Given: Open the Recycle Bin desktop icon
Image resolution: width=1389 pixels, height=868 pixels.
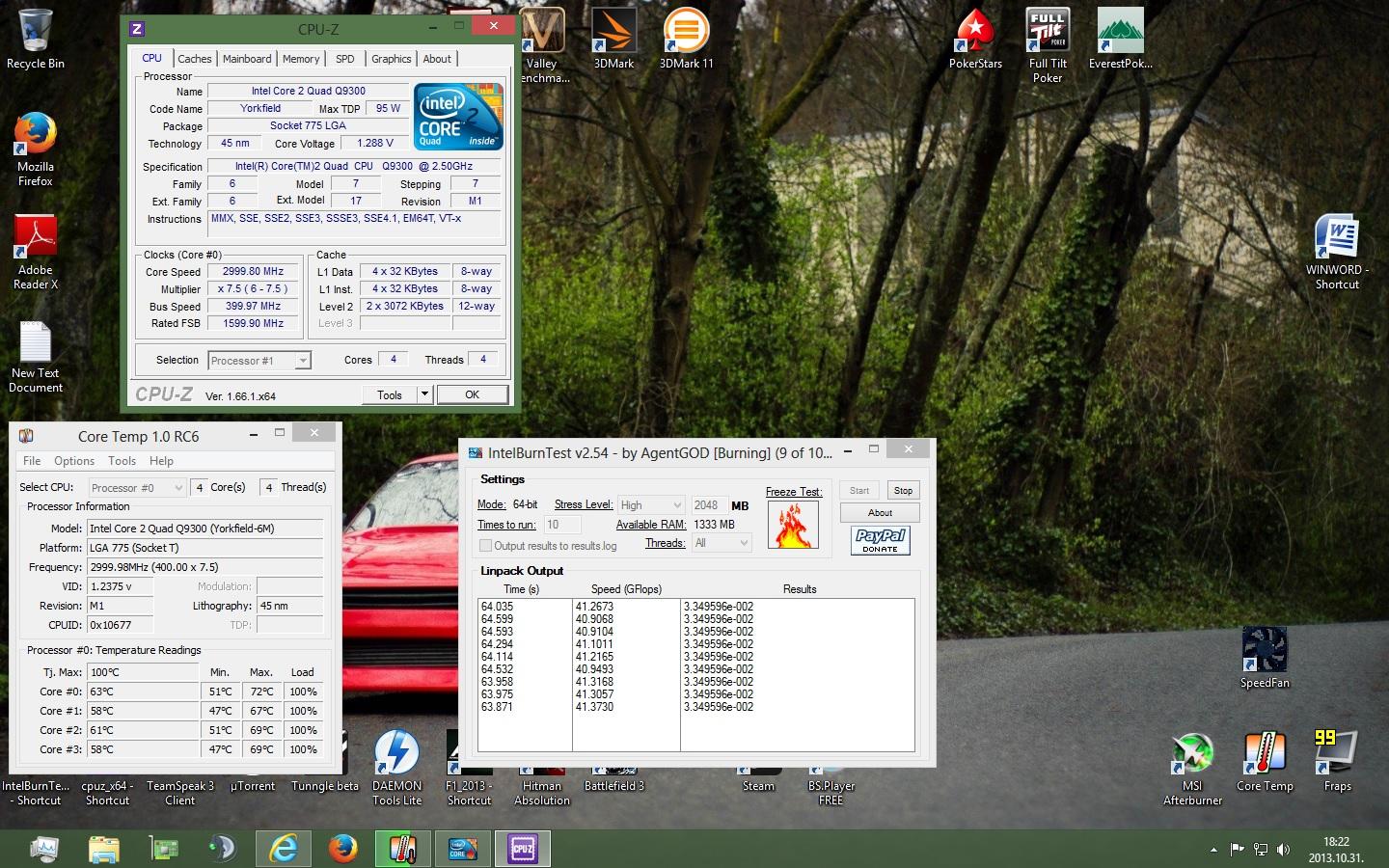Looking at the screenshot, I should pyautogui.click(x=36, y=39).
